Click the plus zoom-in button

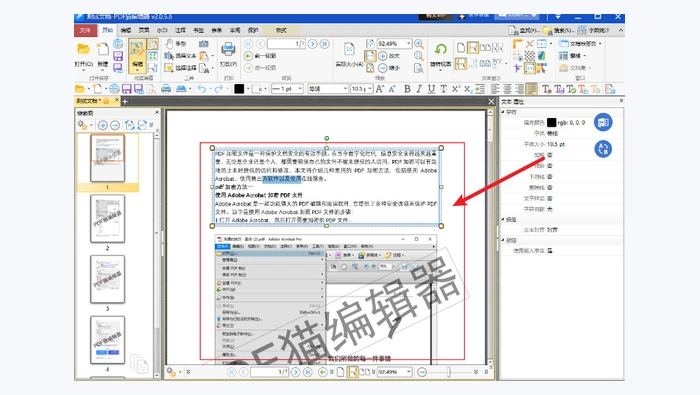(383, 56)
